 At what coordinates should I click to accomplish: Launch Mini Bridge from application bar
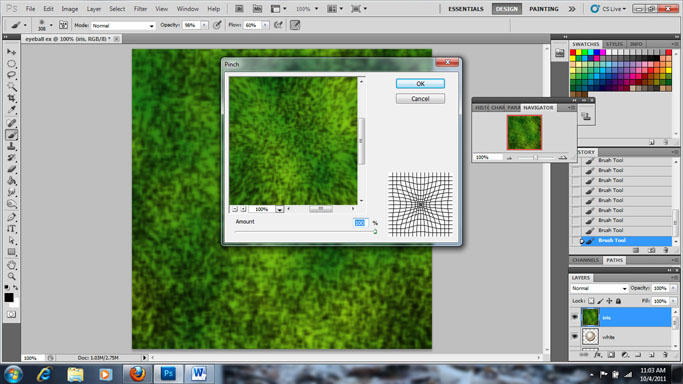pyautogui.click(x=257, y=9)
